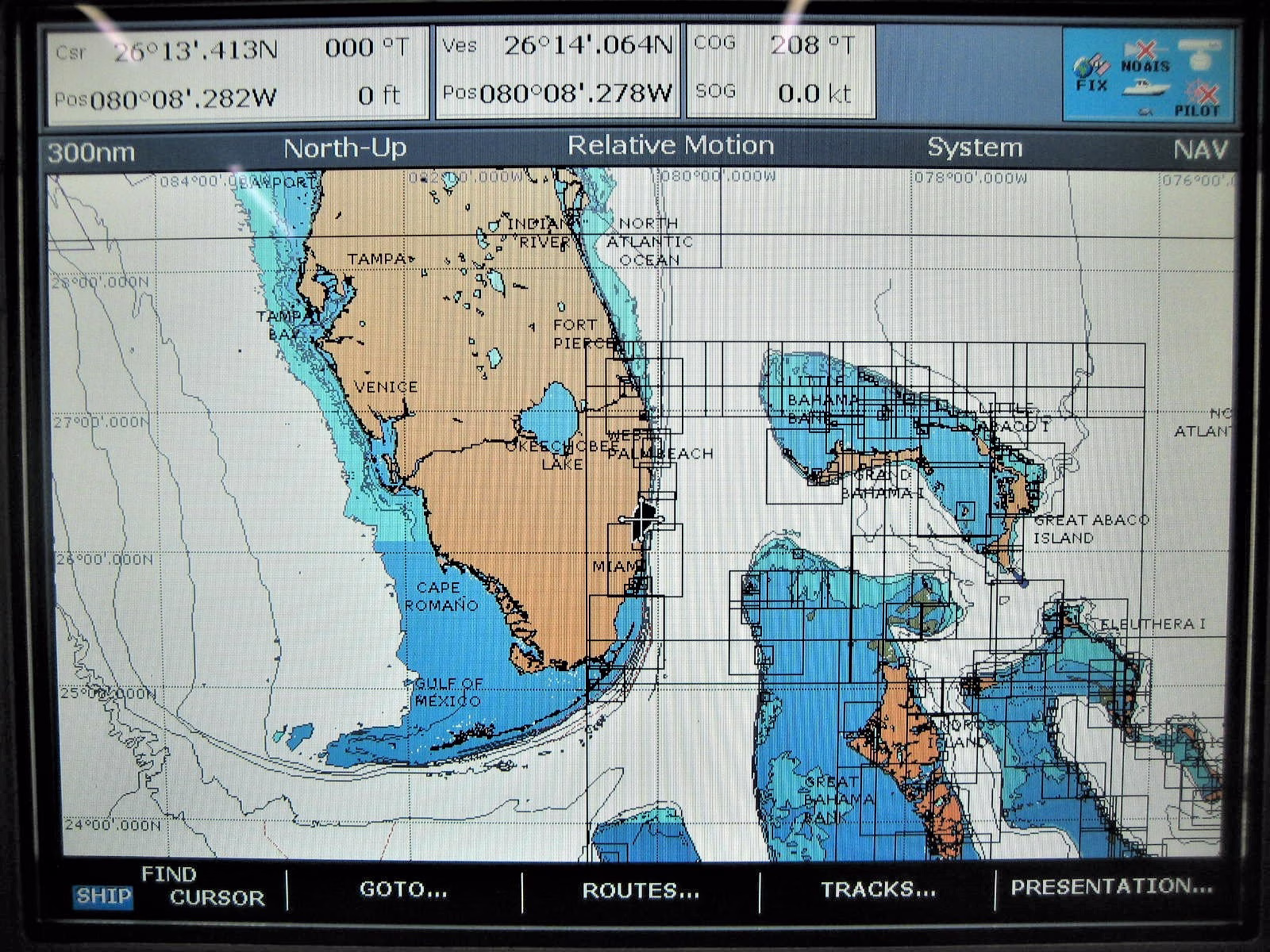Click the North-Up orientation label
Viewport: 1270px width, 952px height.
click(x=344, y=148)
